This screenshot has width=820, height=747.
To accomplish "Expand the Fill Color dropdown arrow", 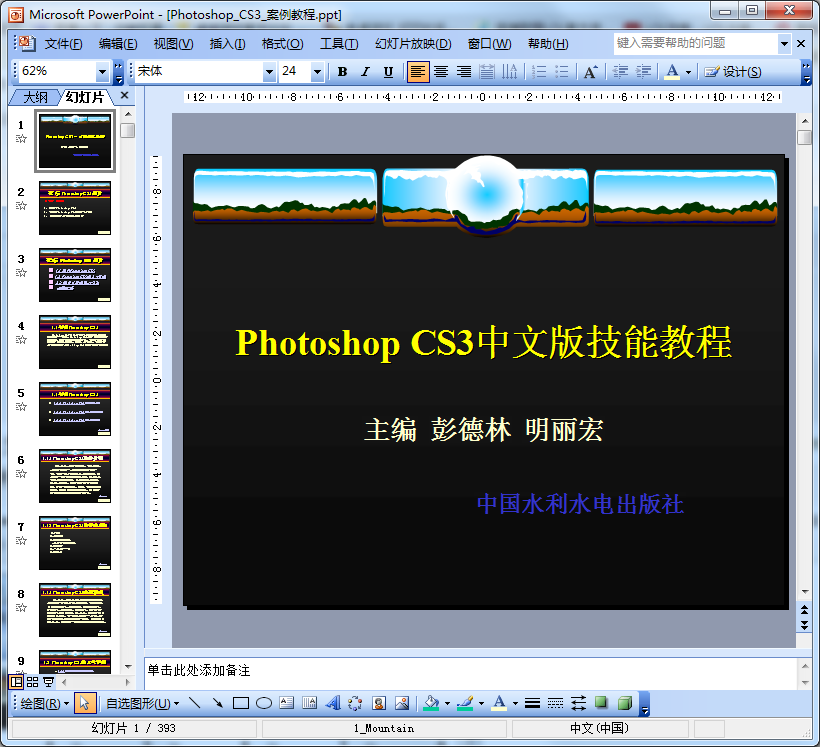I will [x=447, y=703].
